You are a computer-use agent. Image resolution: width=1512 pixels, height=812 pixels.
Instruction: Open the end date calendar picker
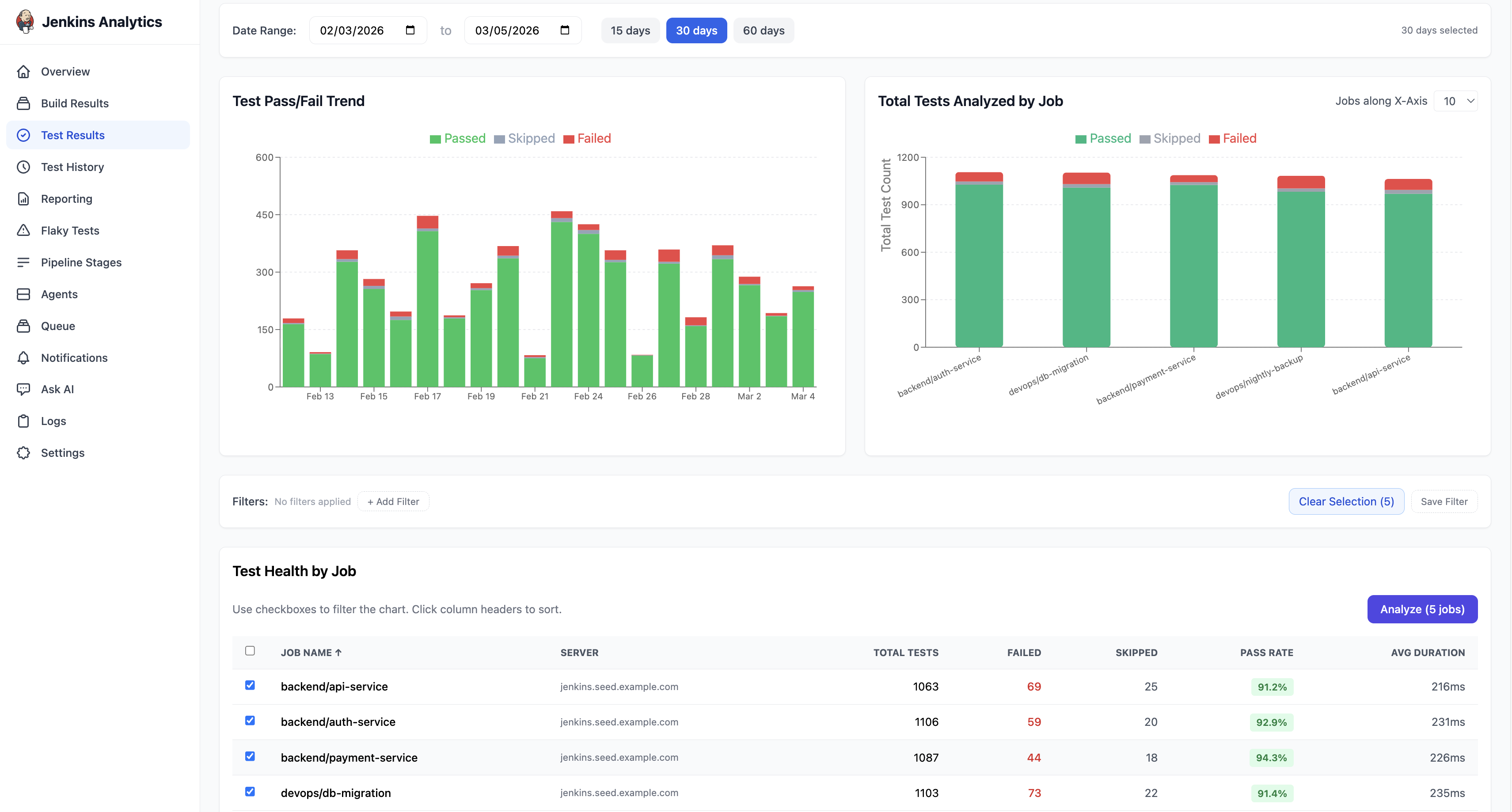565,30
